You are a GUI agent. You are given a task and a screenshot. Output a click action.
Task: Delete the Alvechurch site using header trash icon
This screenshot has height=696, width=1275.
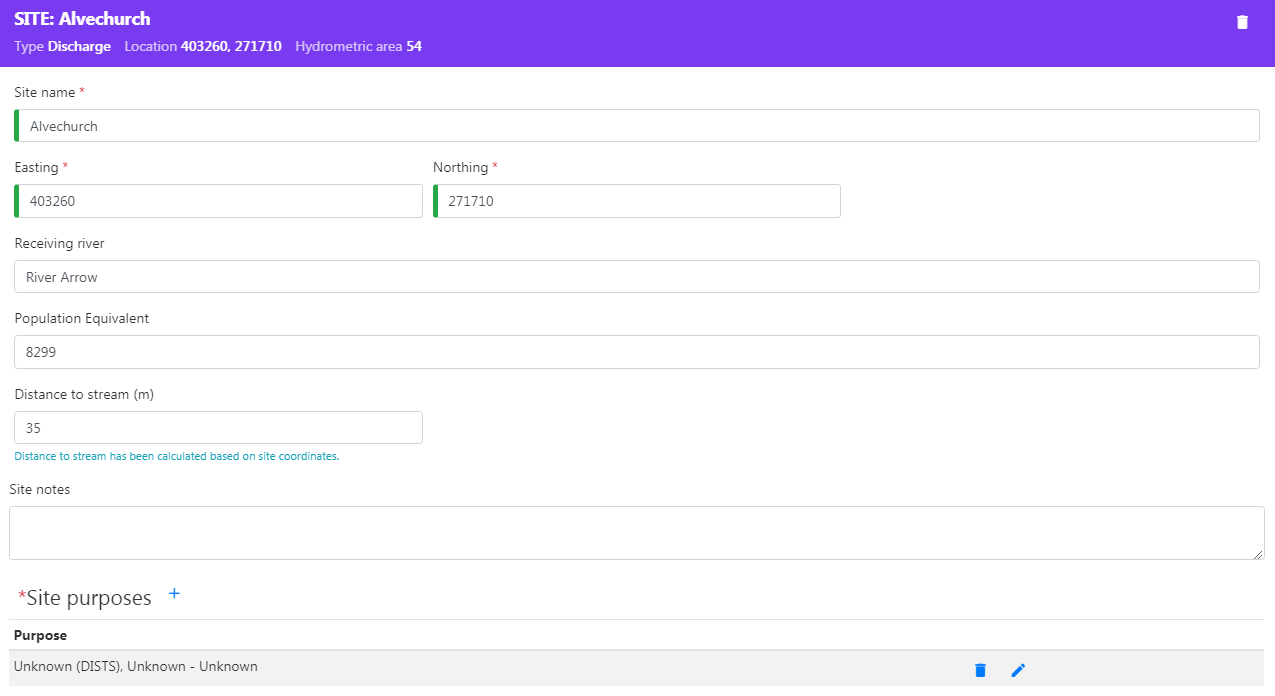[x=1242, y=22]
